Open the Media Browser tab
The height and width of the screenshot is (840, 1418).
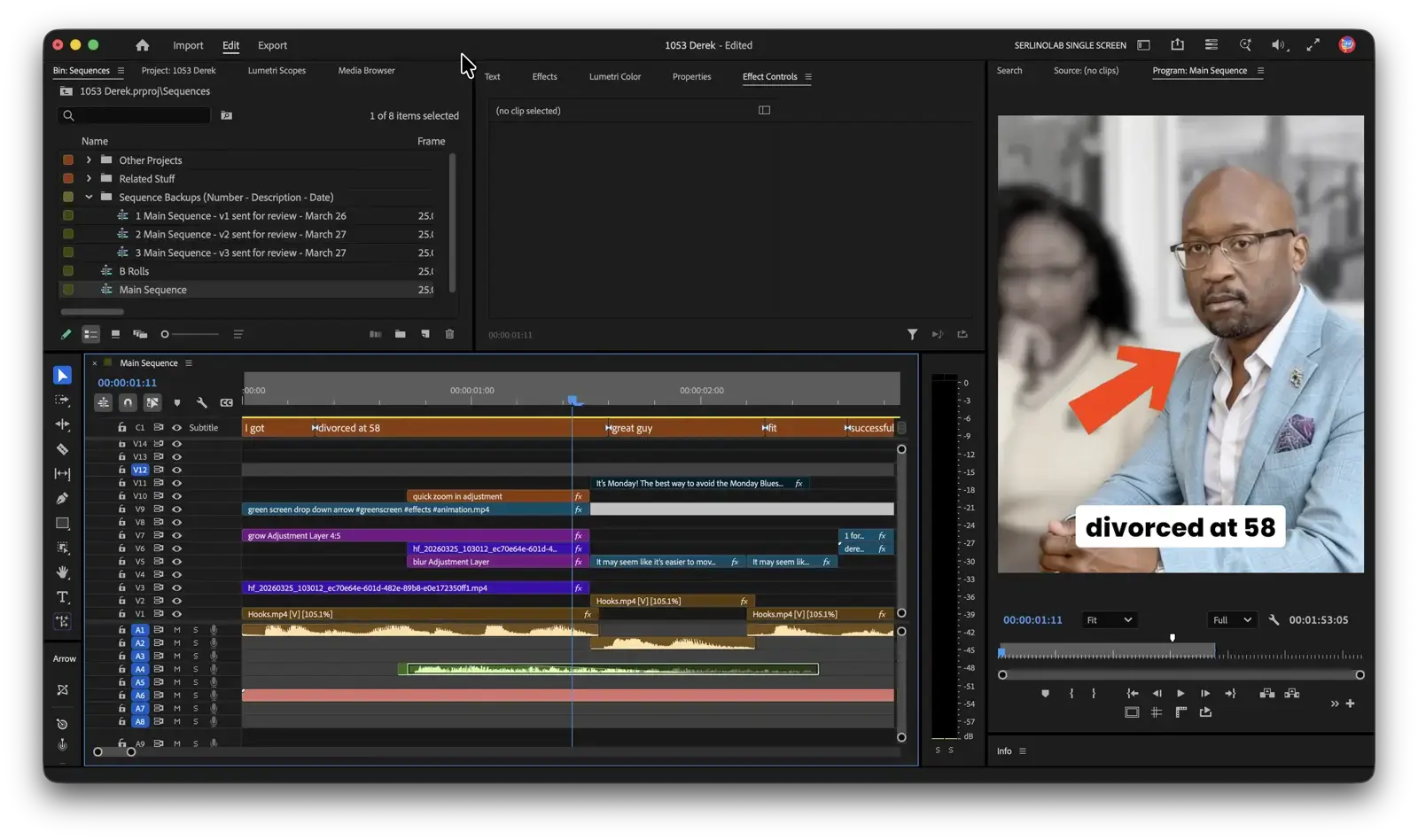(x=366, y=71)
